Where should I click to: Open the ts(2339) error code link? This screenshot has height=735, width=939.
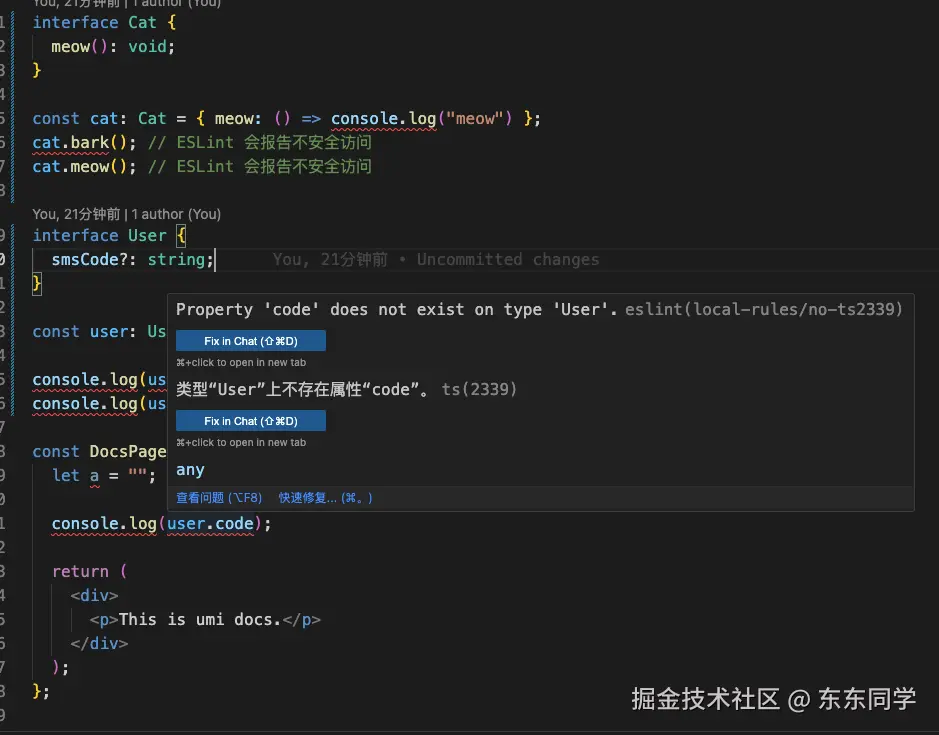[478, 389]
